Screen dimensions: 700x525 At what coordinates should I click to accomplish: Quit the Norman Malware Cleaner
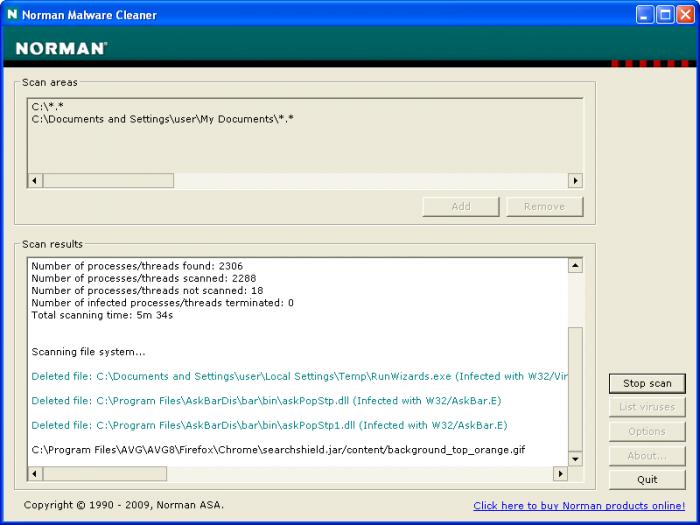point(646,479)
